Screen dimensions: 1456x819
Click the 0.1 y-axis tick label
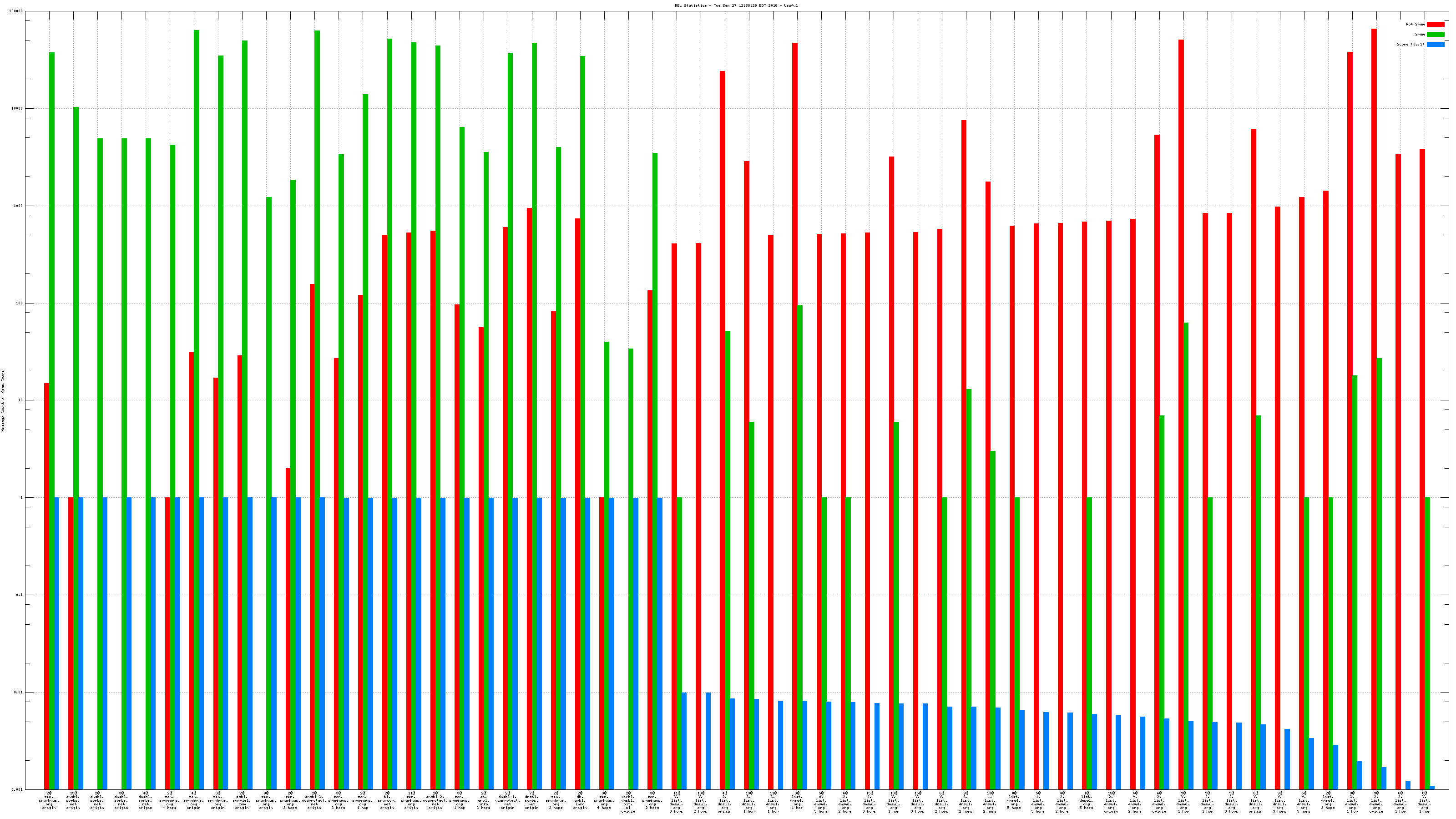click(19, 595)
